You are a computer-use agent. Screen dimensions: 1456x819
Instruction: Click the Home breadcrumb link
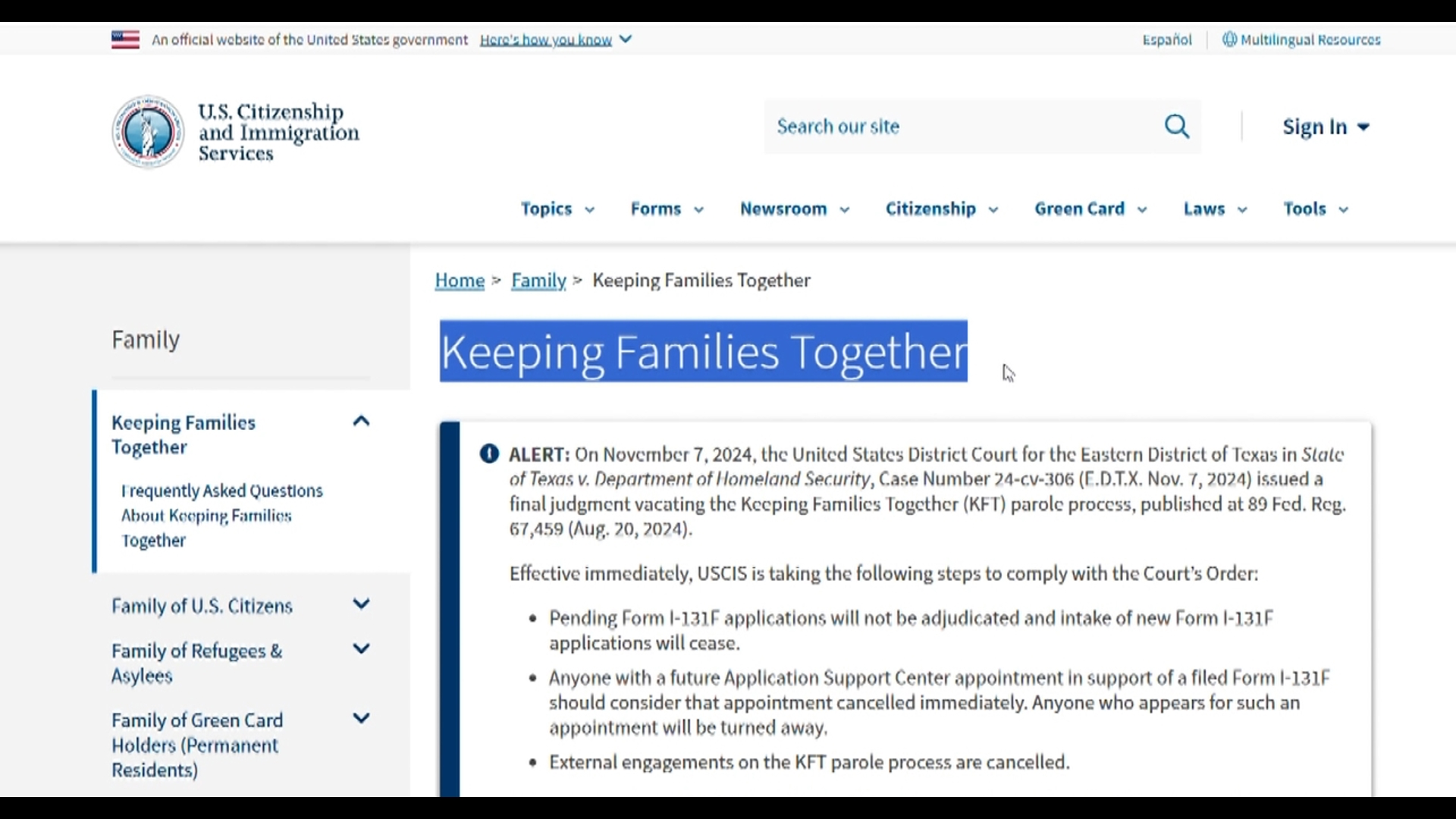460,279
